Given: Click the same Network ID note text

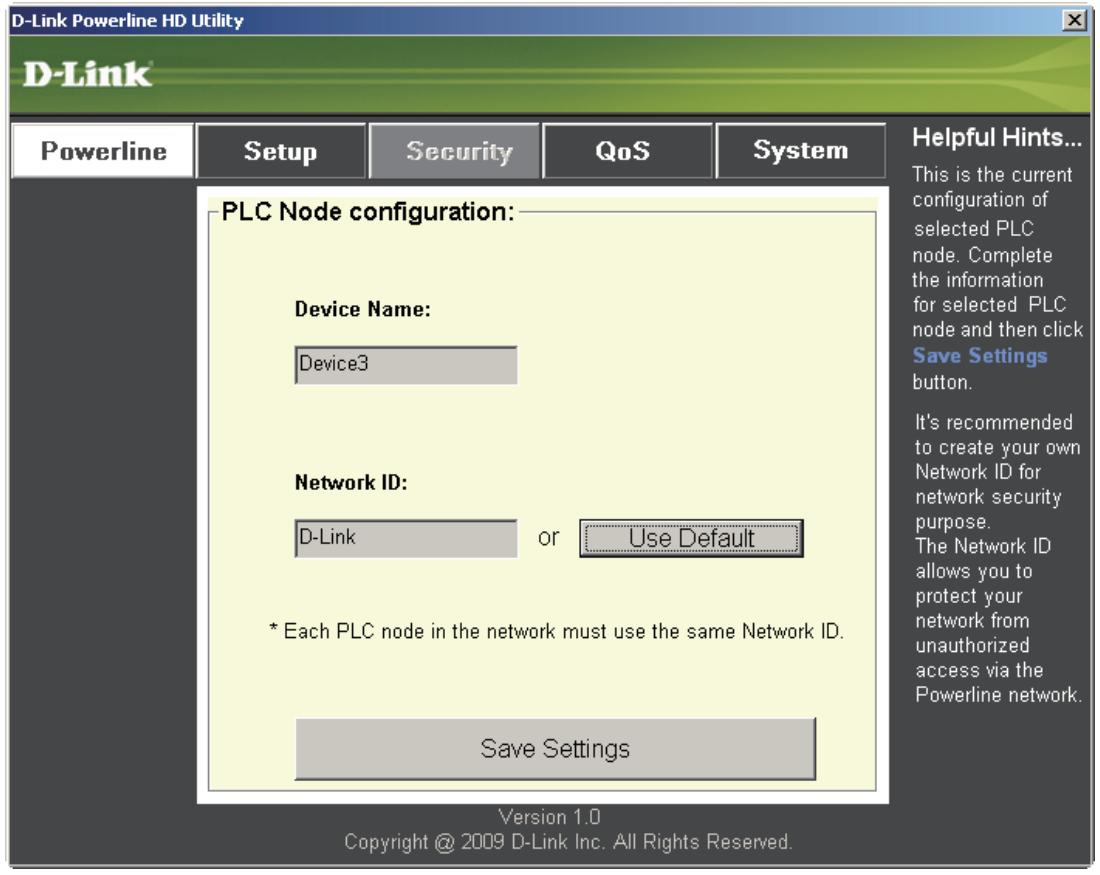Looking at the screenshot, I should click(x=556, y=631).
